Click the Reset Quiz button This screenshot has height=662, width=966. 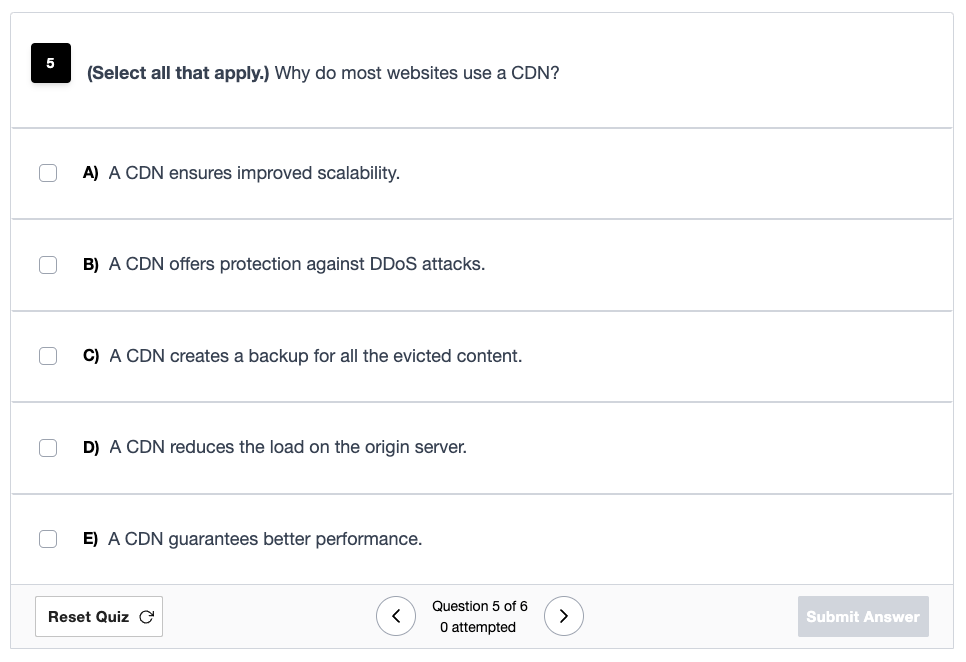(99, 616)
